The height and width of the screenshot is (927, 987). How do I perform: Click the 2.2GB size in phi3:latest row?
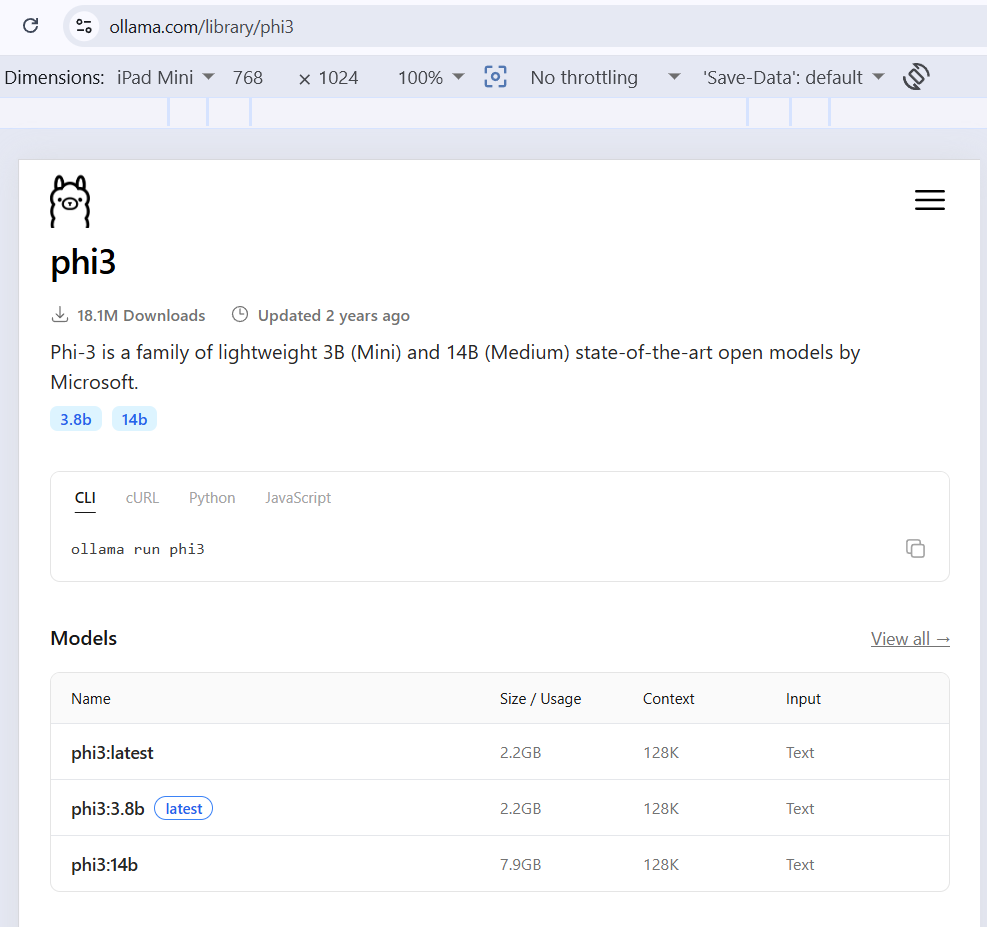click(x=521, y=753)
